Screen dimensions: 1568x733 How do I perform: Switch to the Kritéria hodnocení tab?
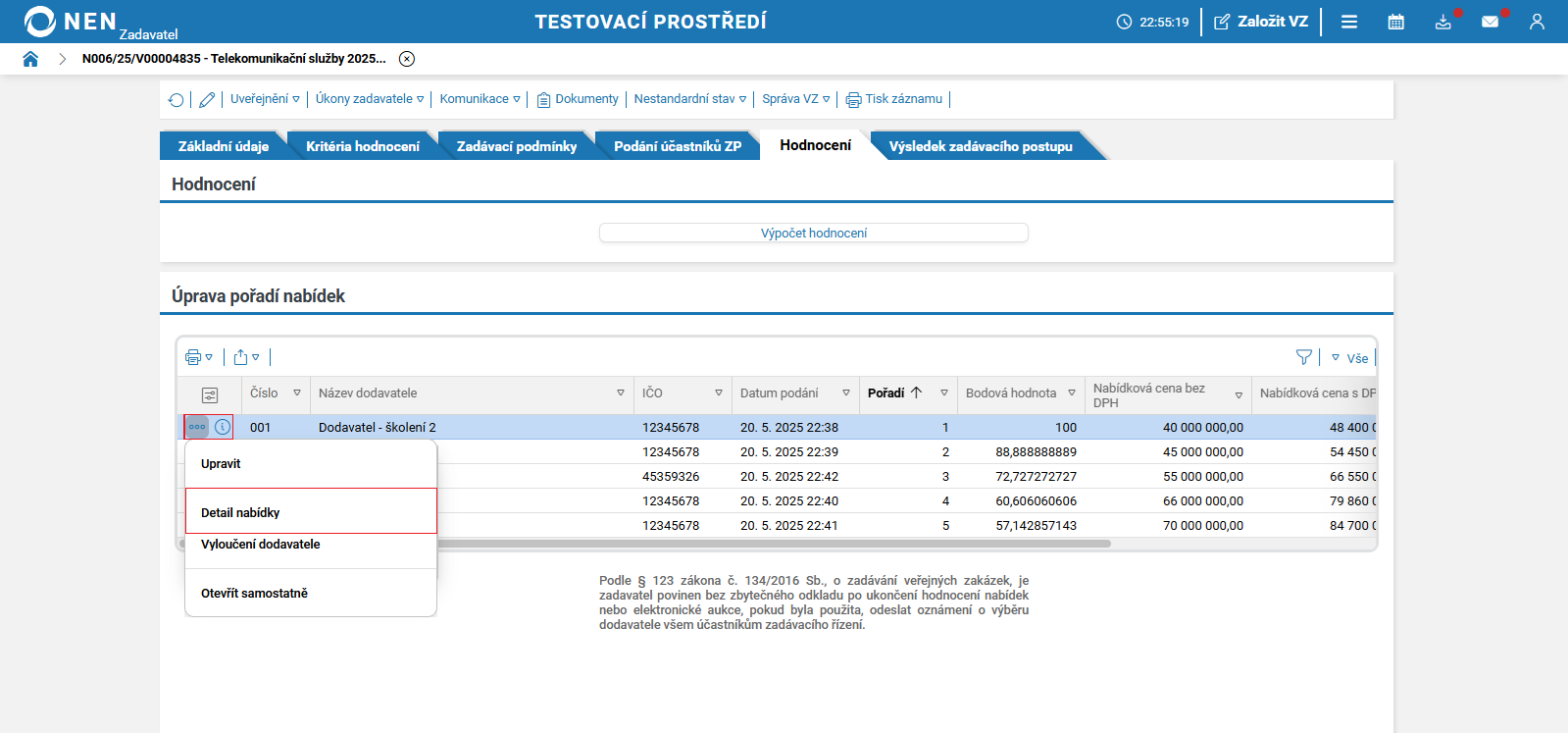pos(363,146)
